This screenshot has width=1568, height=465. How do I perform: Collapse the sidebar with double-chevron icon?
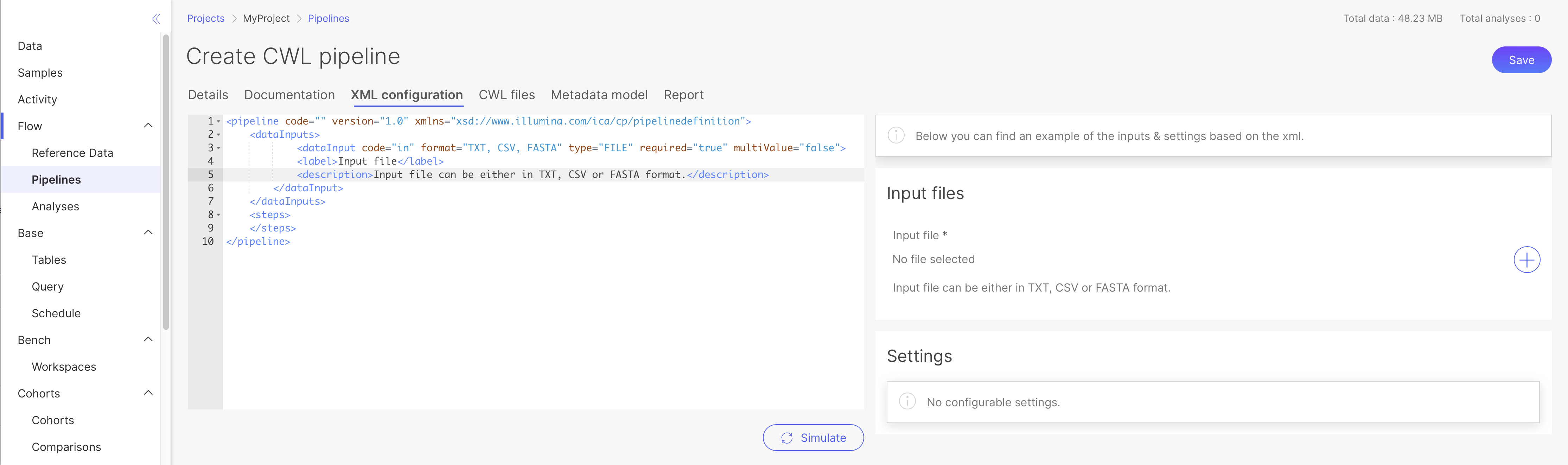[156, 19]
